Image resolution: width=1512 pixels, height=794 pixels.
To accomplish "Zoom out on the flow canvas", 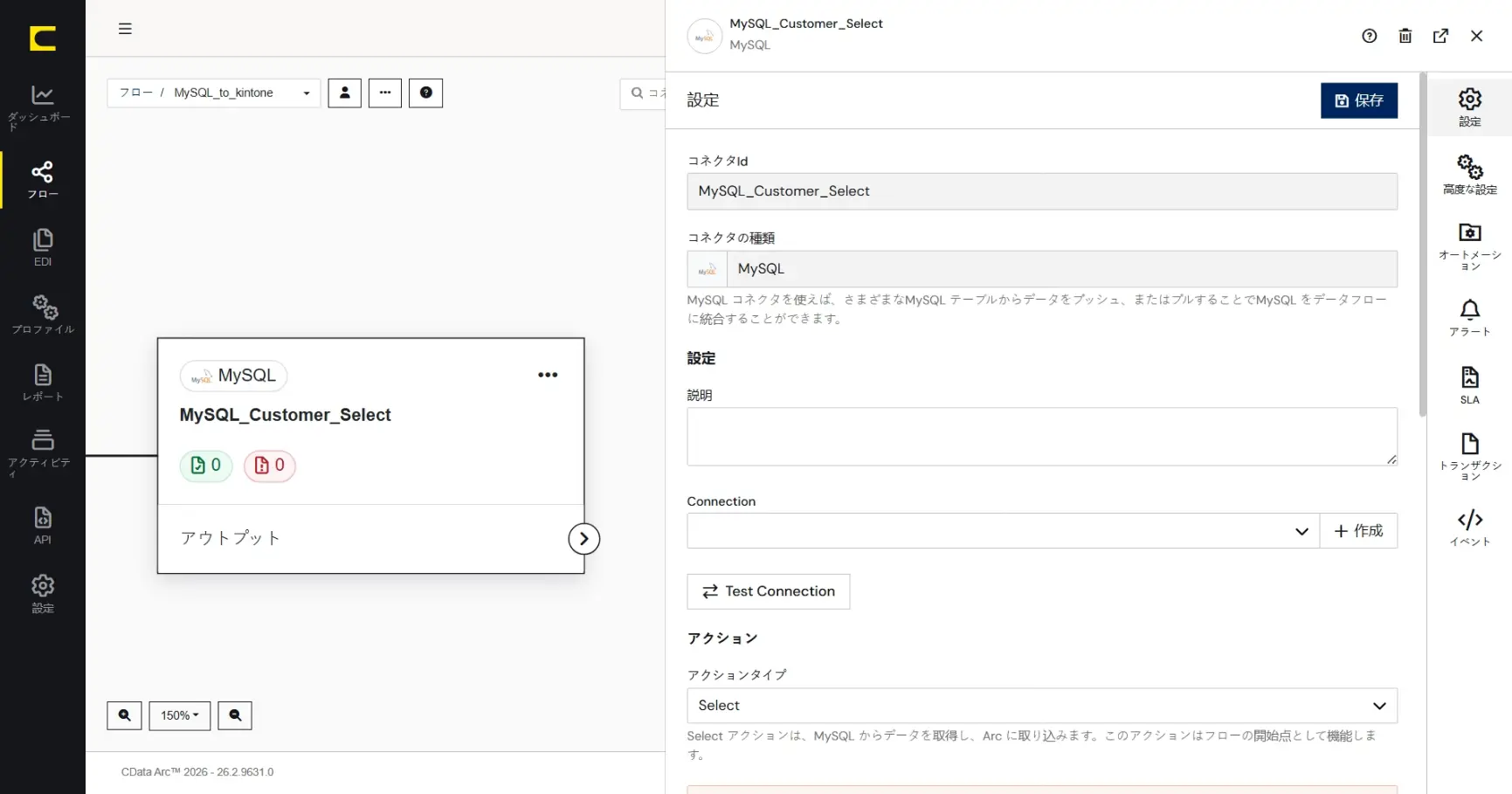I will [235, 715].
